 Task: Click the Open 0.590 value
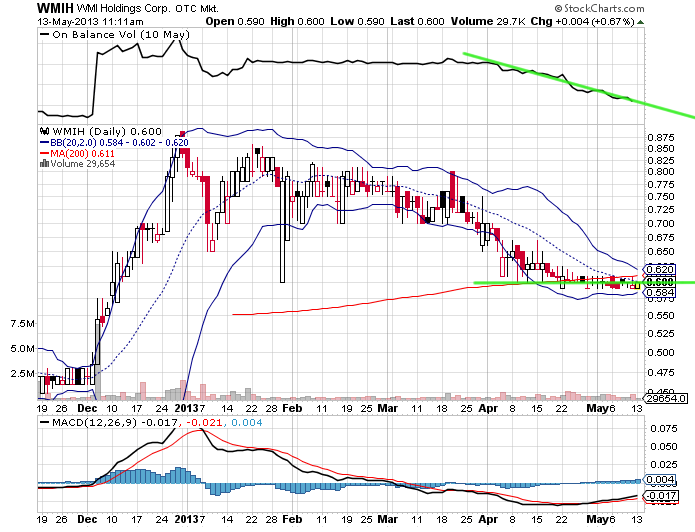[235, 21]
